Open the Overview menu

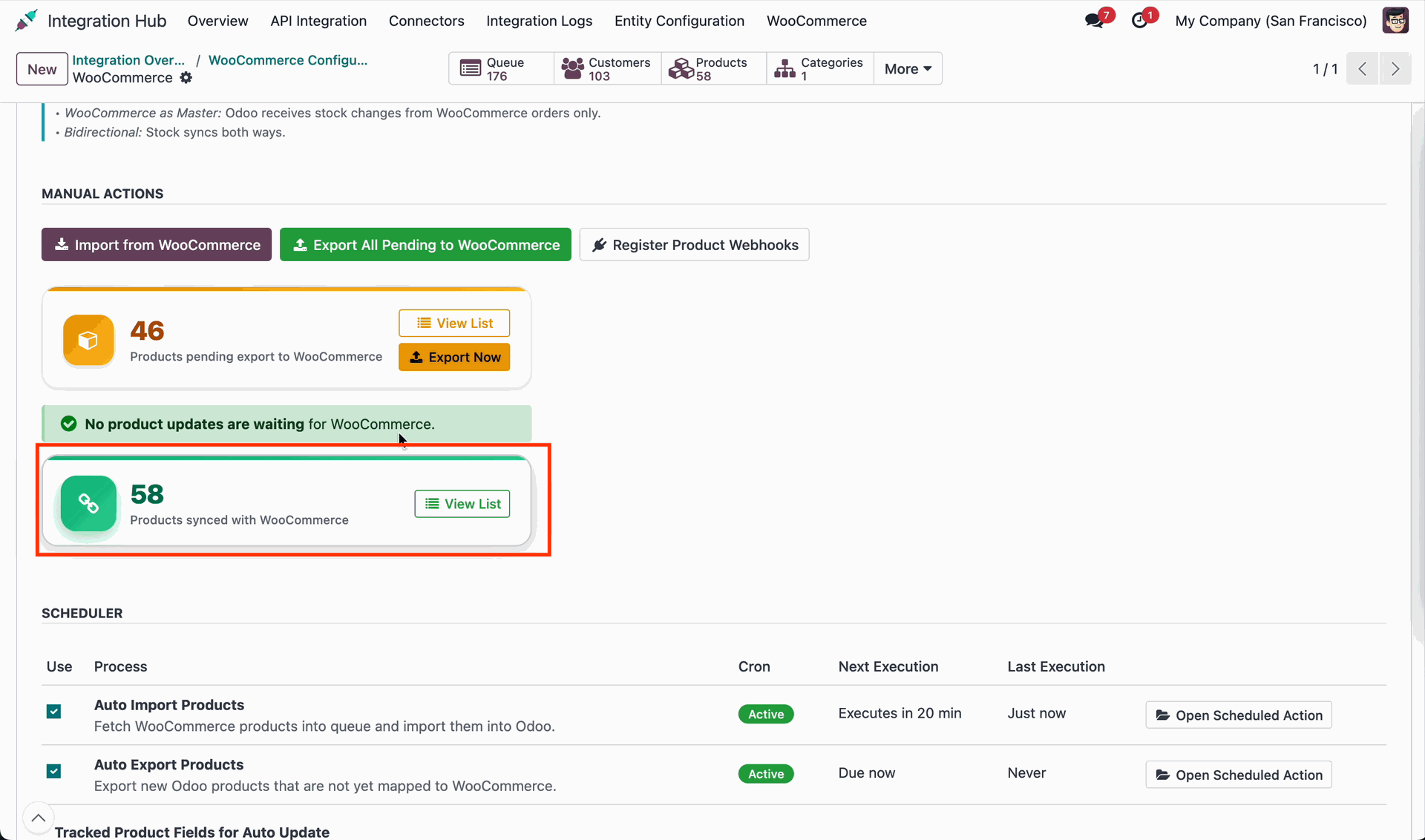coord(217,21)
